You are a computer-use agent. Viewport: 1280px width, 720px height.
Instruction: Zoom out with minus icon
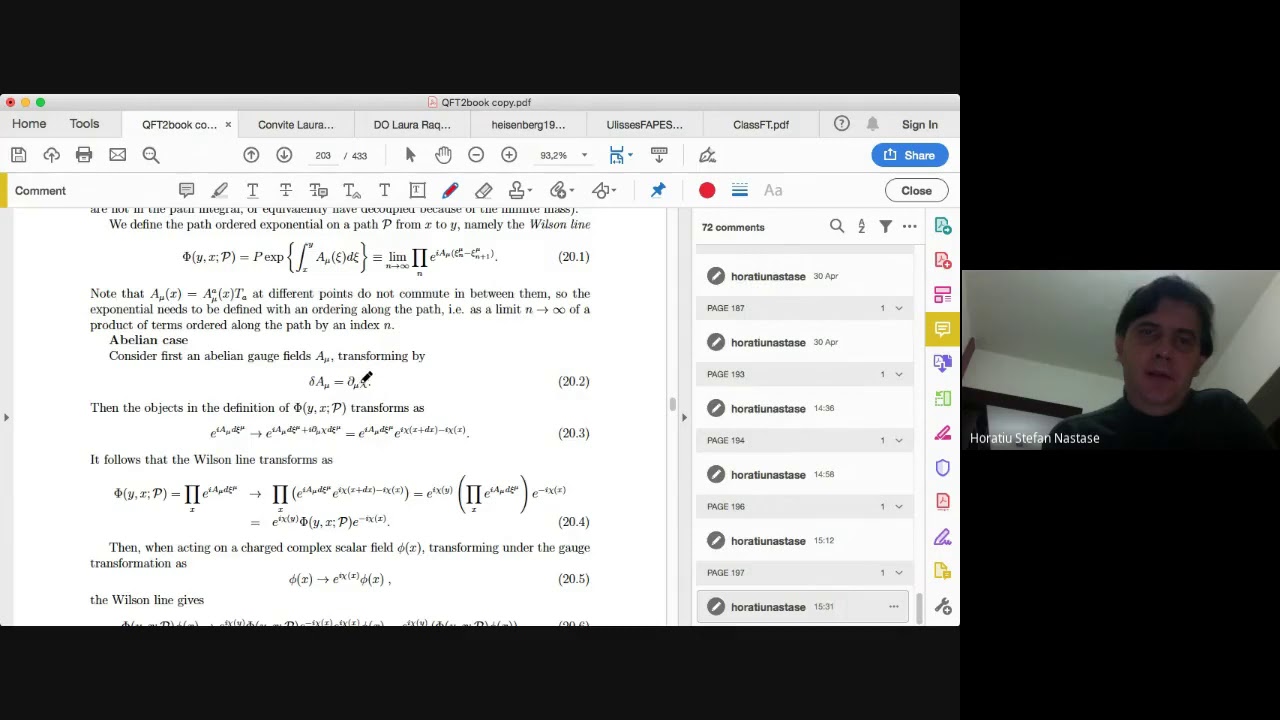pyautogui.click(x=476, y=155)
